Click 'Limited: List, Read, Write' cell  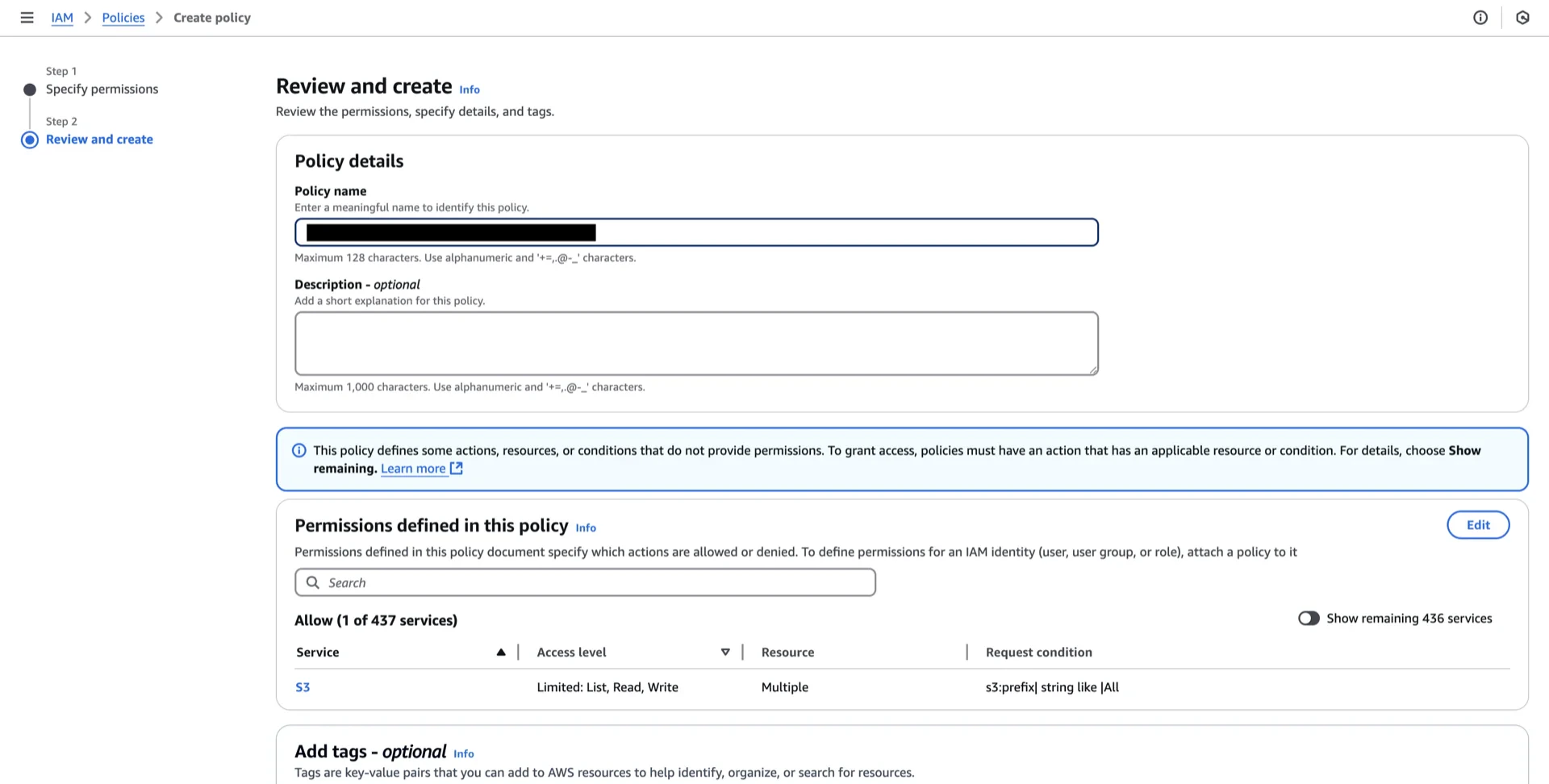(607, 687)
